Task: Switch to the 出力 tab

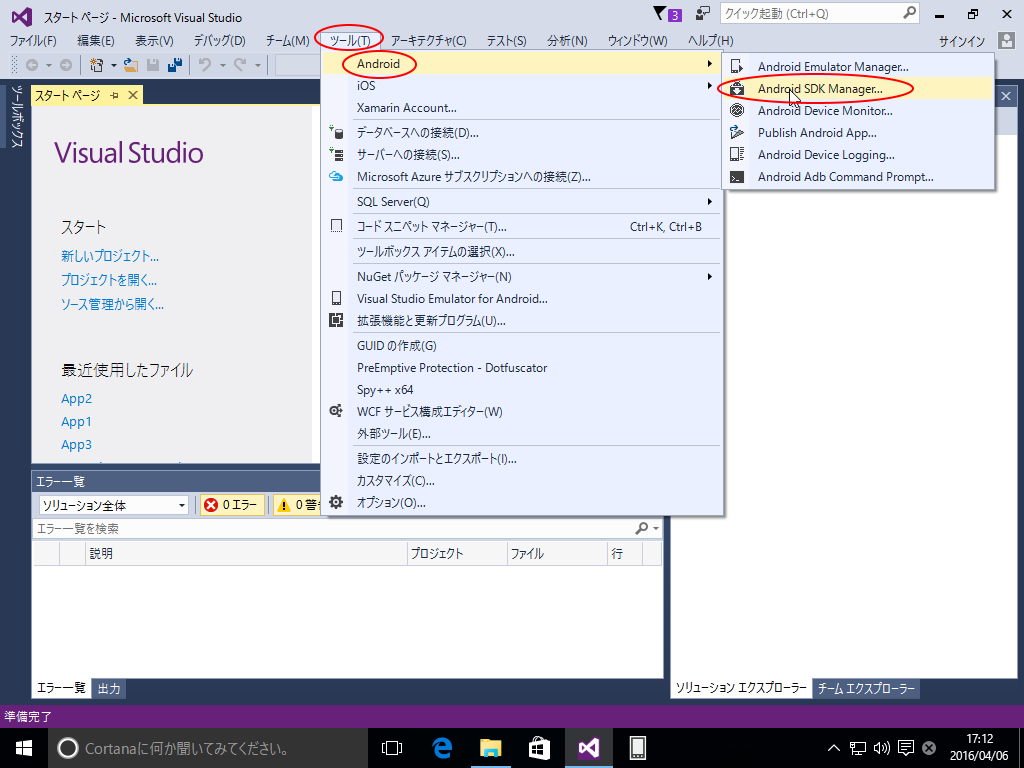Action: pyautogui.click(x=109, y=688)
